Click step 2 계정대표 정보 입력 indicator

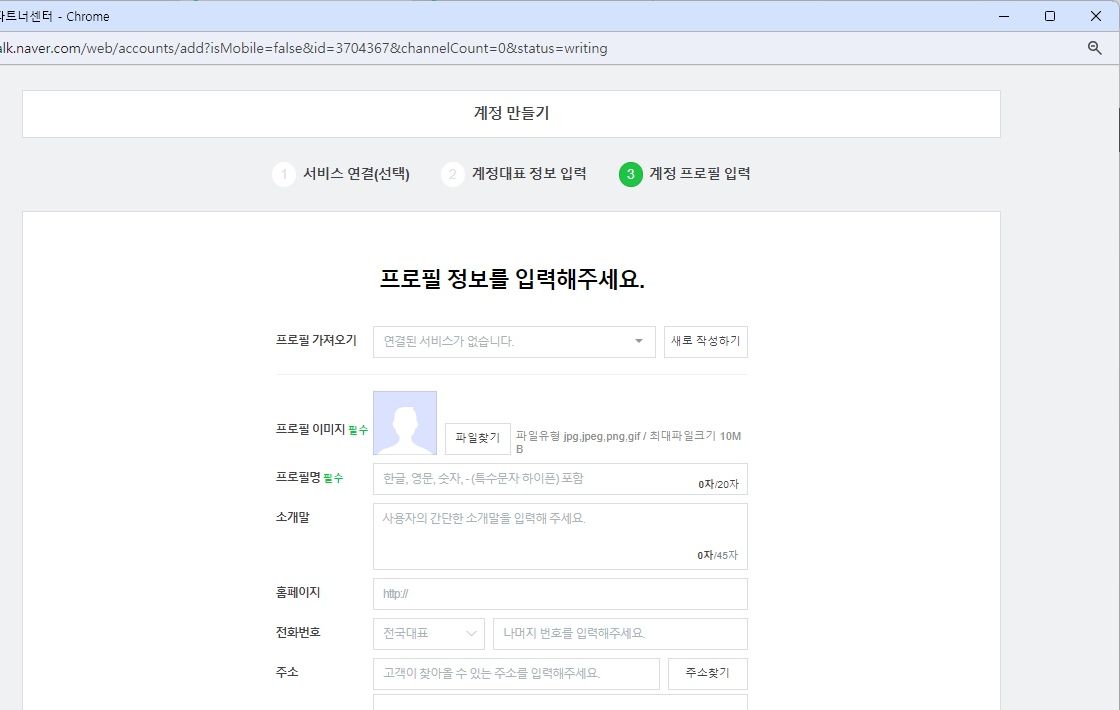(x=453, y=173)
